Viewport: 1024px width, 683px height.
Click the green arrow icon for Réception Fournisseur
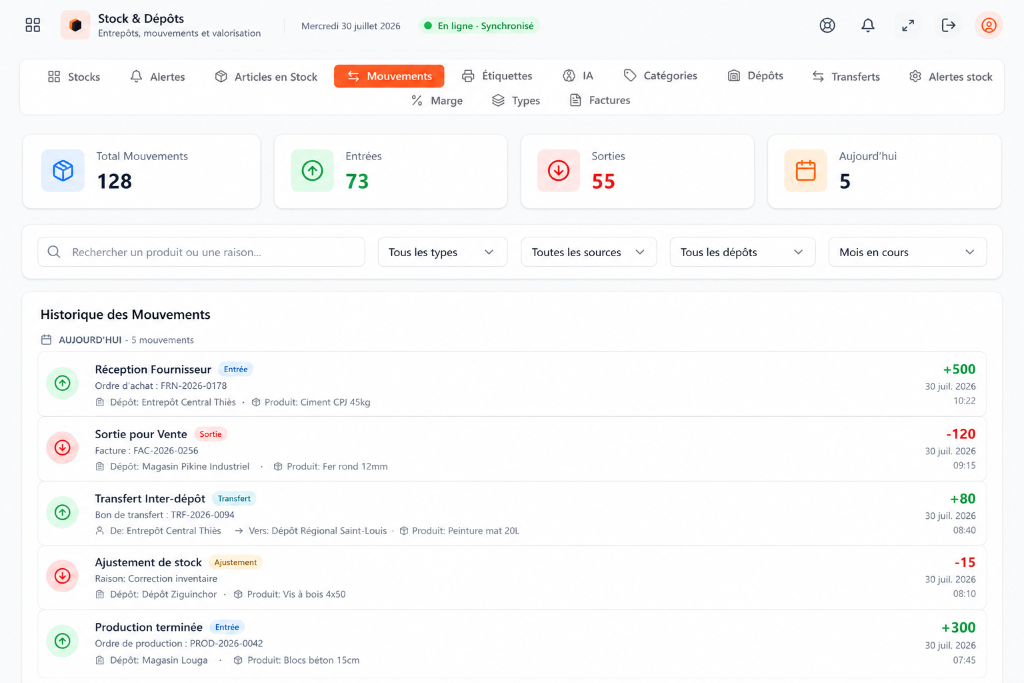[x=63, y=383]
